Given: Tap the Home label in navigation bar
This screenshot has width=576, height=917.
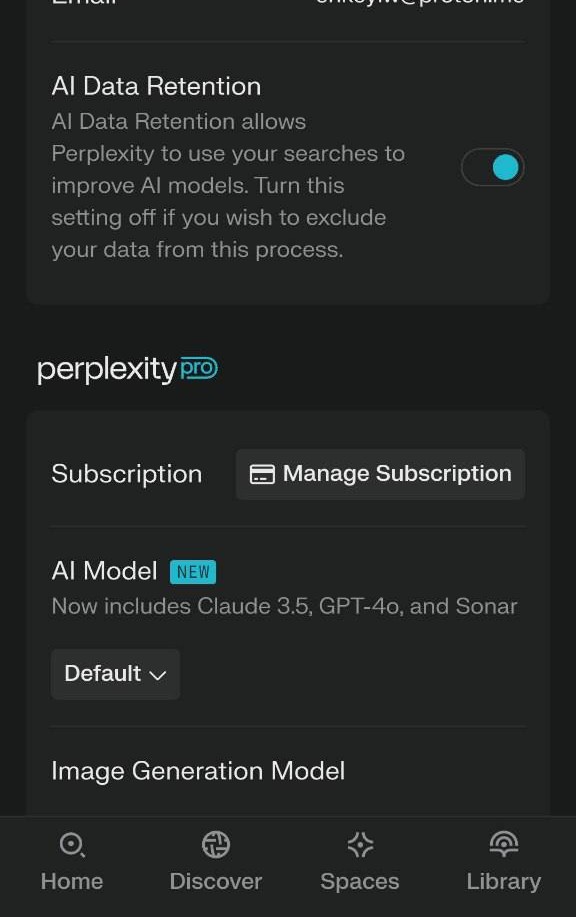Looking at the screenshot, I should tap(72, 881).
